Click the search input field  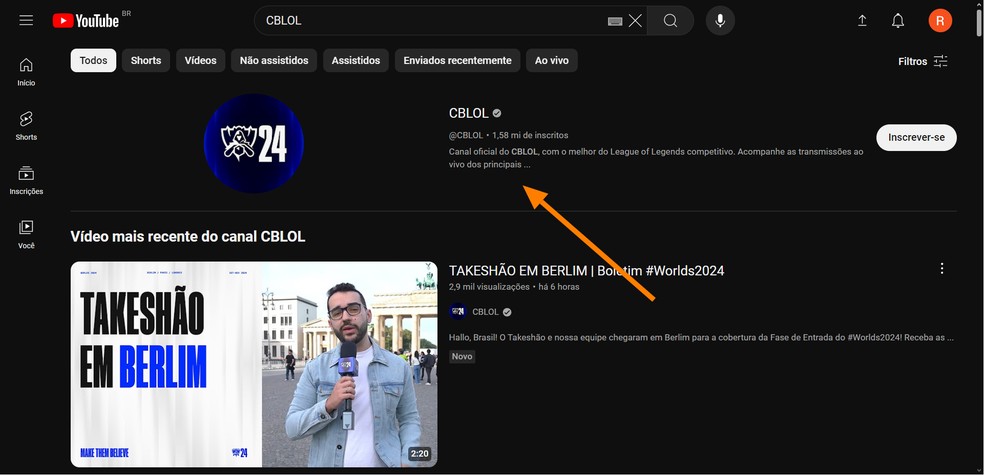click(x=433, y=21)
